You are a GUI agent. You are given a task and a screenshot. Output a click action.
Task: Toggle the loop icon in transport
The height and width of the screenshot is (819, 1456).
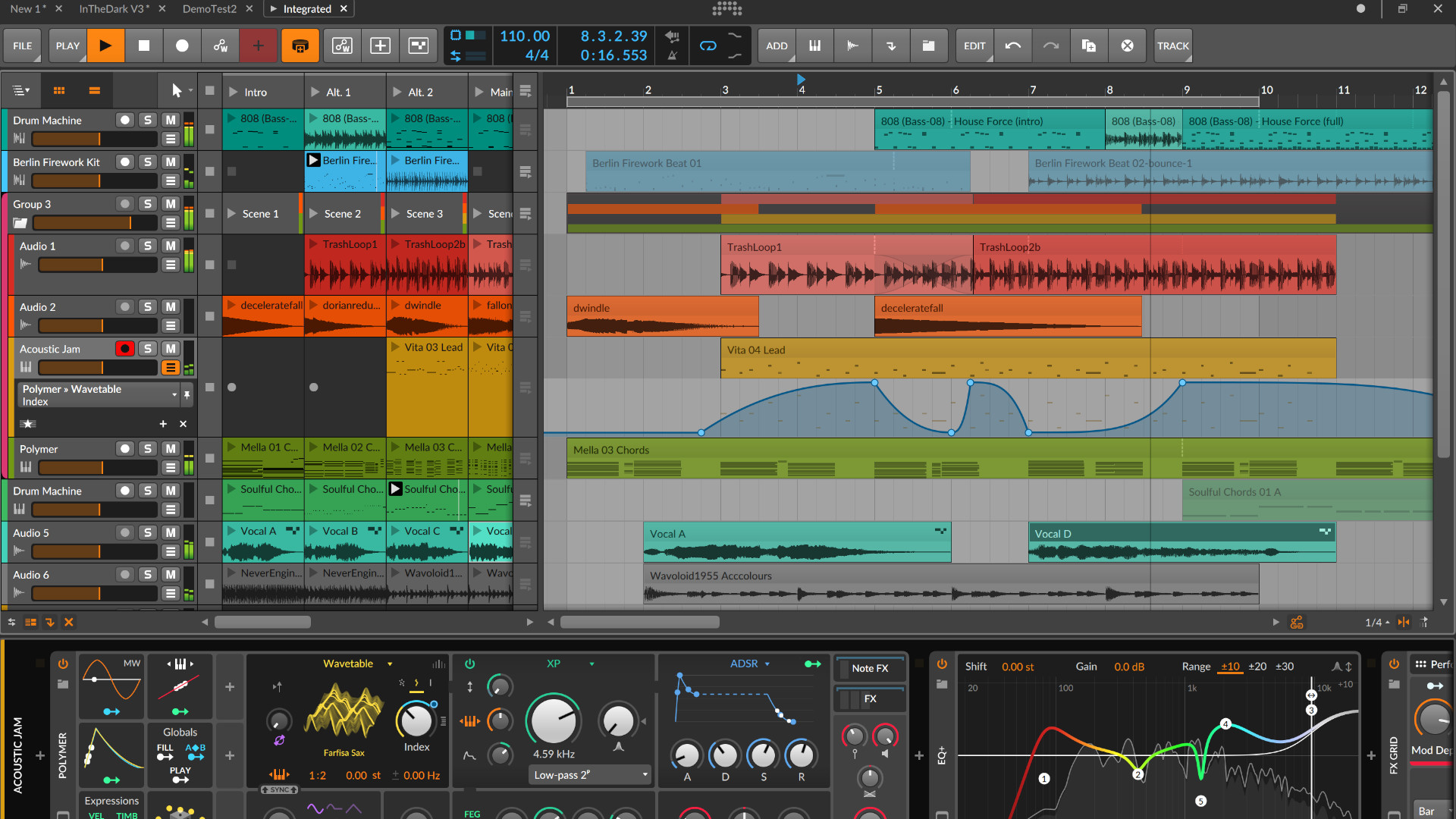click(708, 45)
